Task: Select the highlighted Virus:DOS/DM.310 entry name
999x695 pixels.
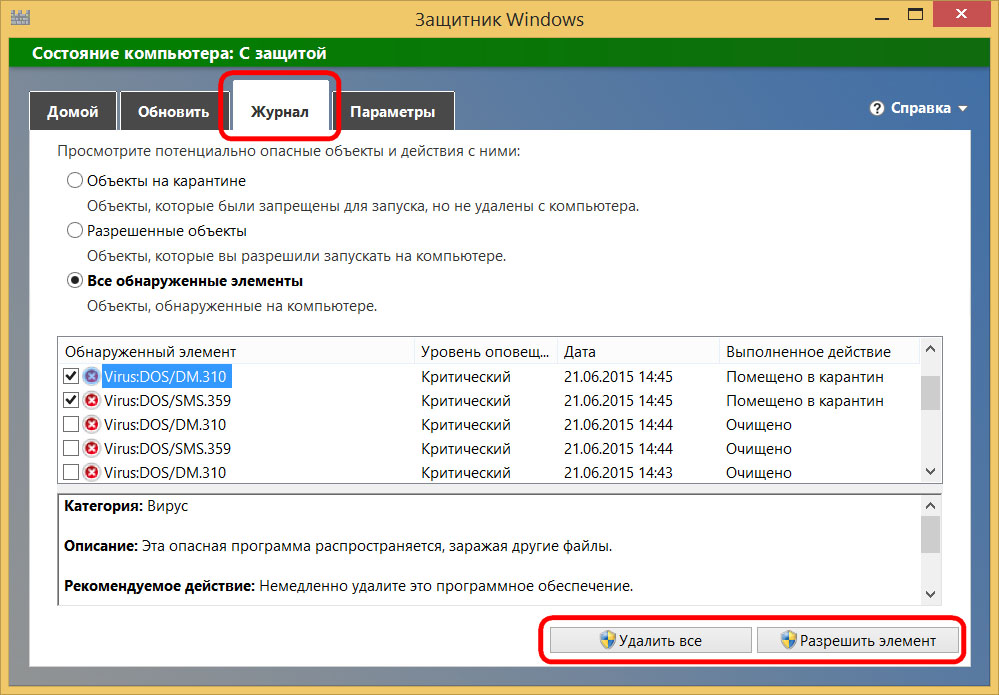Action: click(x=165, y=376)
